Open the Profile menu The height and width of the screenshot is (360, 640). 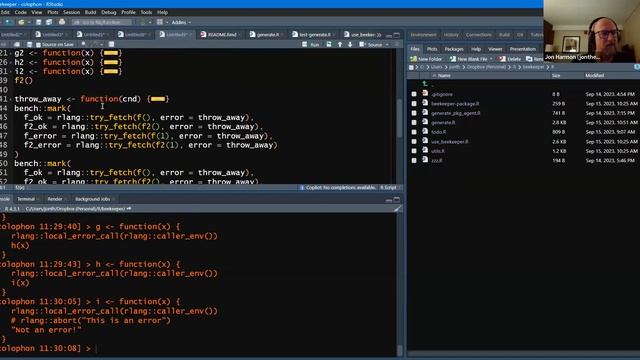(128, 12)
